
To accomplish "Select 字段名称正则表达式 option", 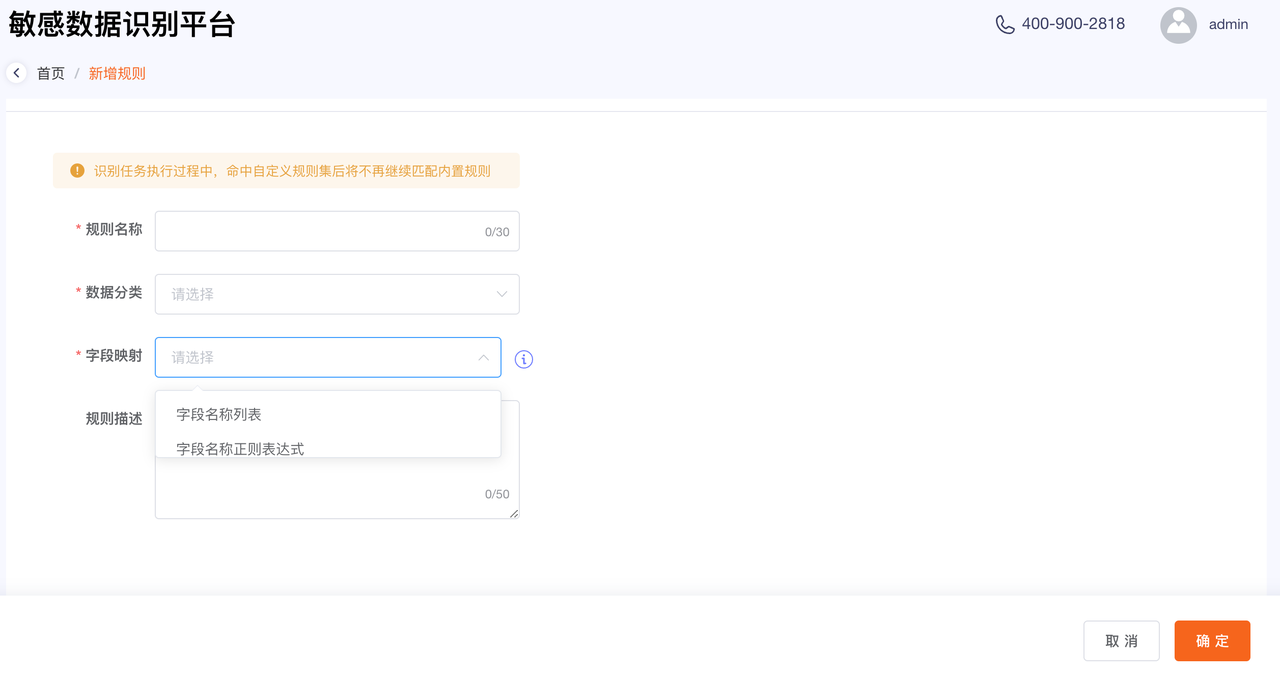I will click(240, 448).
